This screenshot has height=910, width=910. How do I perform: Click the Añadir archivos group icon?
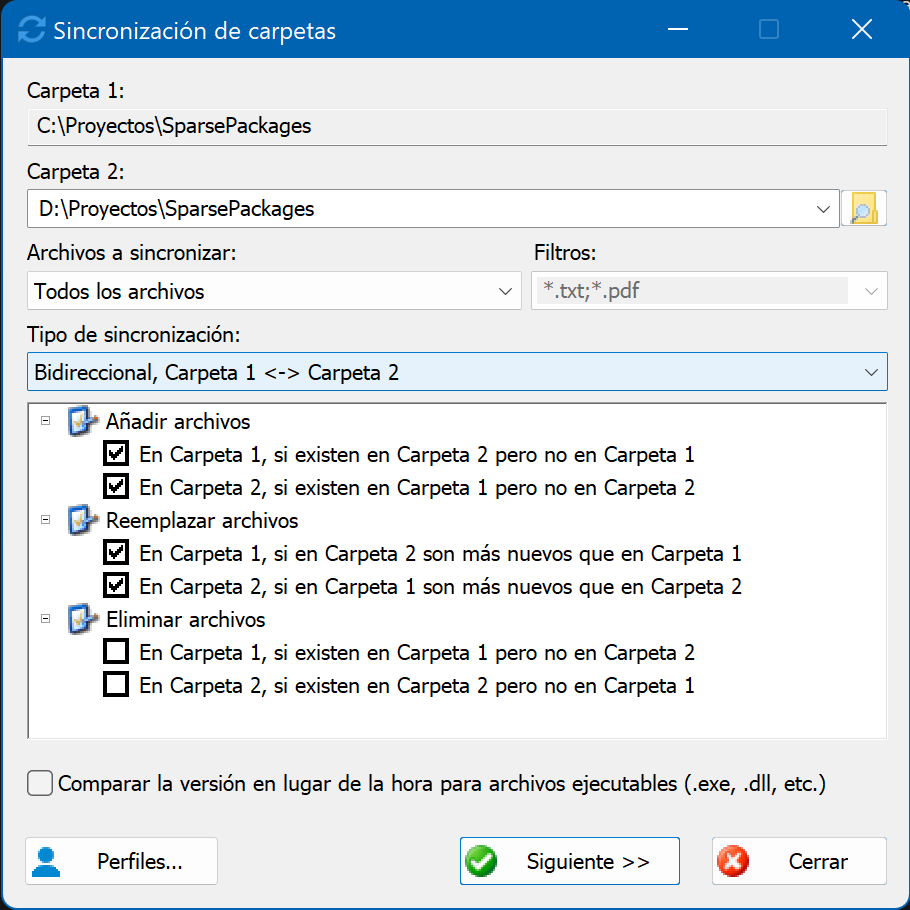[82, 421]
